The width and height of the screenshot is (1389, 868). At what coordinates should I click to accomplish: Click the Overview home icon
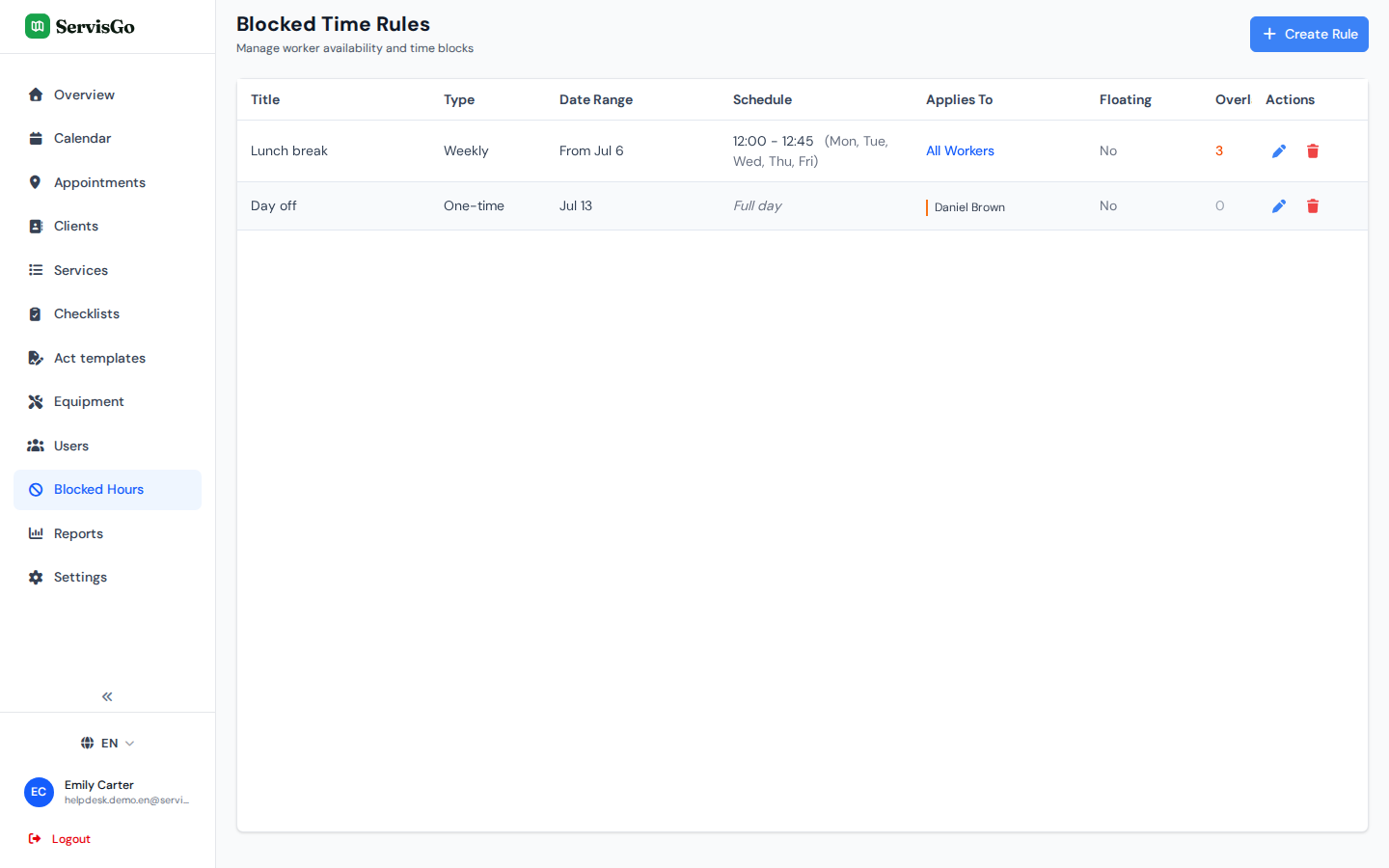(x=36, y=95)
